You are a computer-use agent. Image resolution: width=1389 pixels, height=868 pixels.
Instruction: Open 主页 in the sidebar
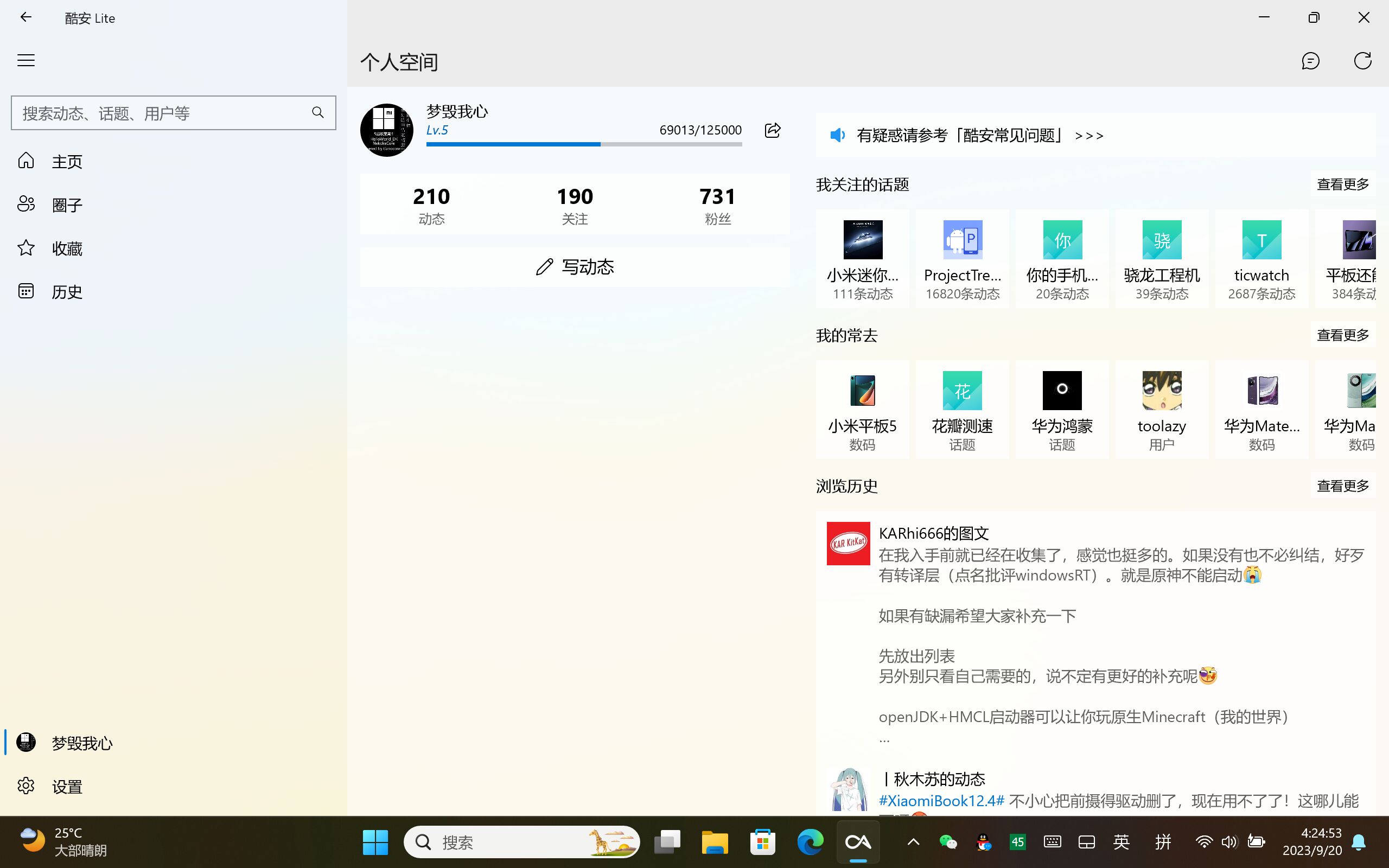(173, 161)
